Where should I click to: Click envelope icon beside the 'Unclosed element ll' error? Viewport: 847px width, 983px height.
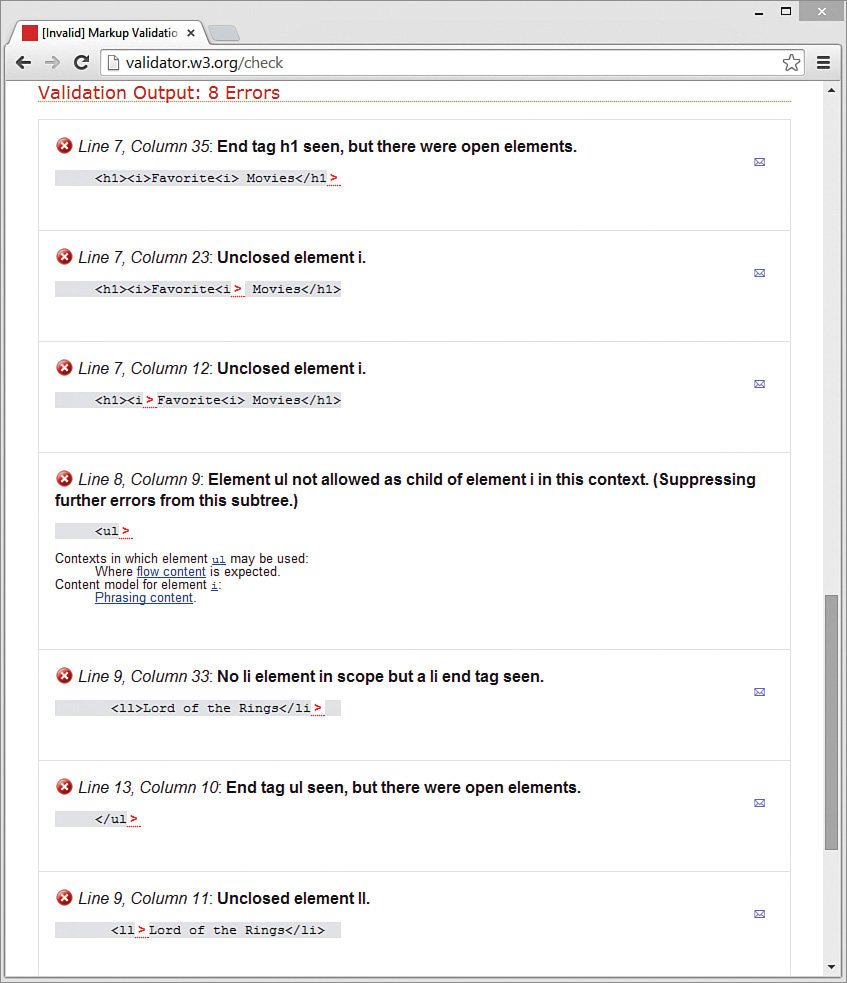coord(759,913)
